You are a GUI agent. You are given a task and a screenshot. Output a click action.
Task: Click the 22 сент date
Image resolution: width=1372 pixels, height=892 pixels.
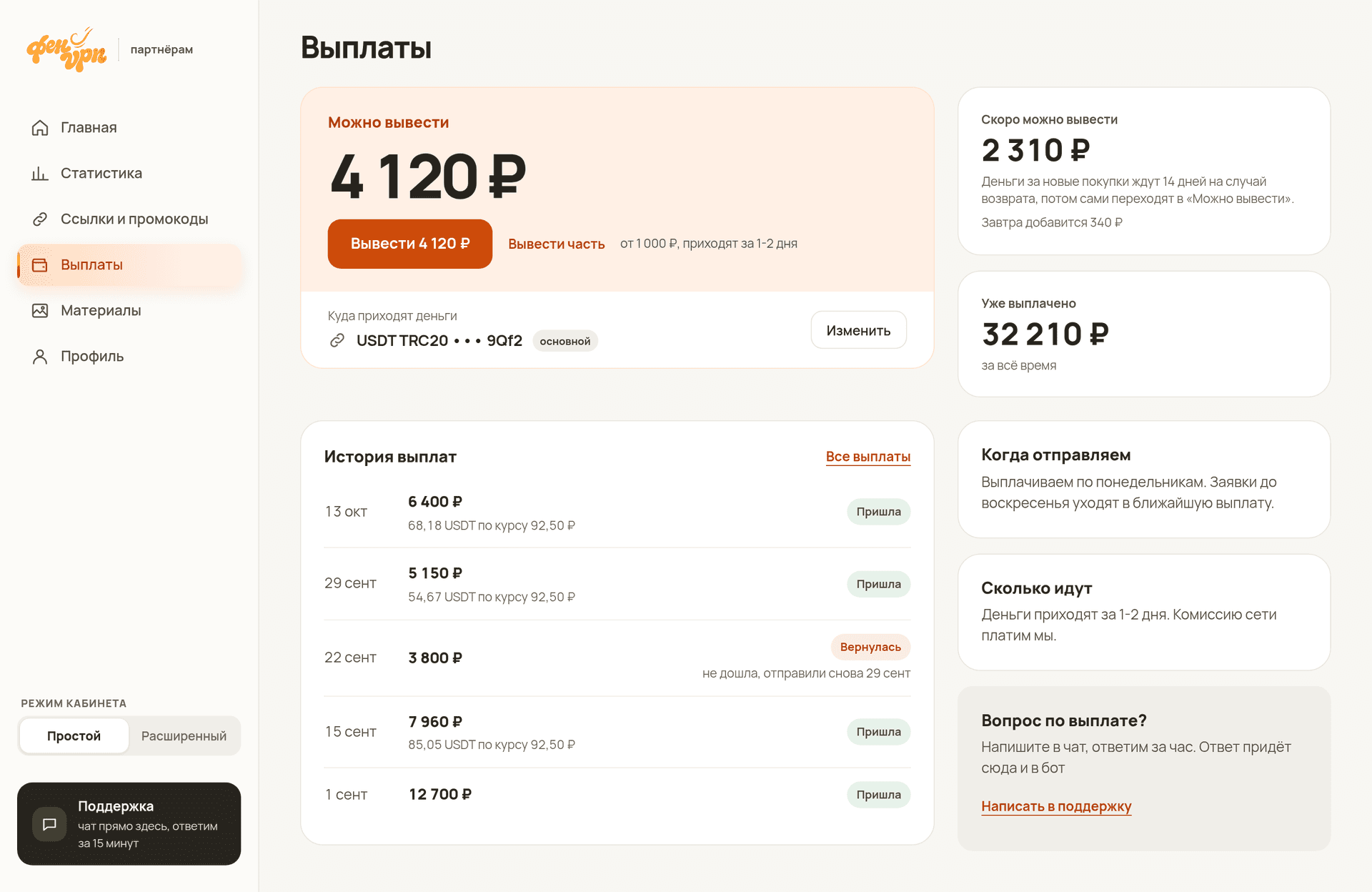coord(350,658)
